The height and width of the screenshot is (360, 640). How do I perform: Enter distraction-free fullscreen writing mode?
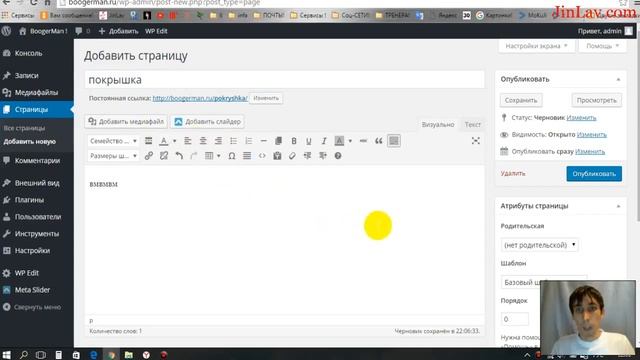476,141
